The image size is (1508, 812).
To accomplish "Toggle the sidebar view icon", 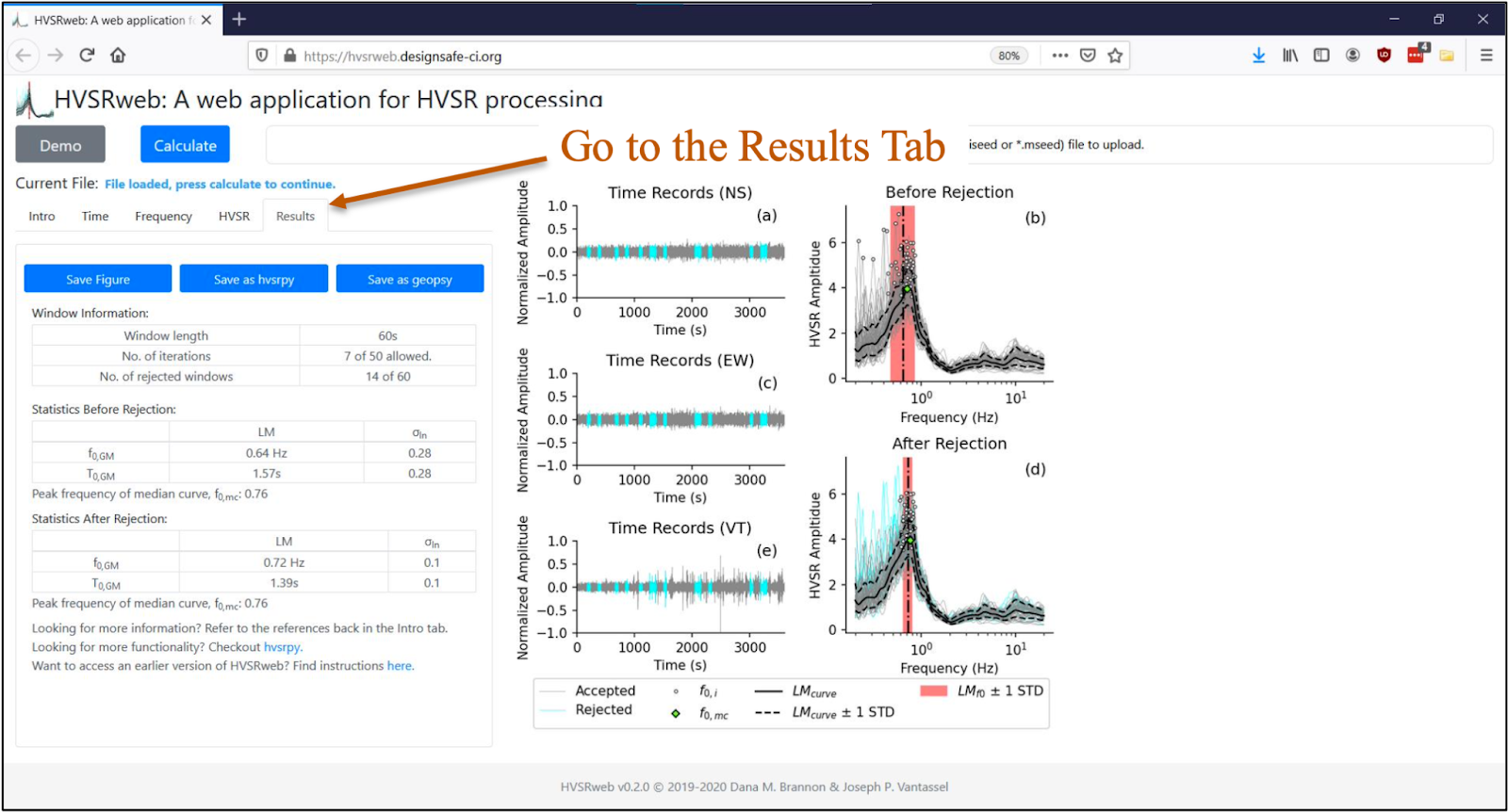I will [1321, 56].
